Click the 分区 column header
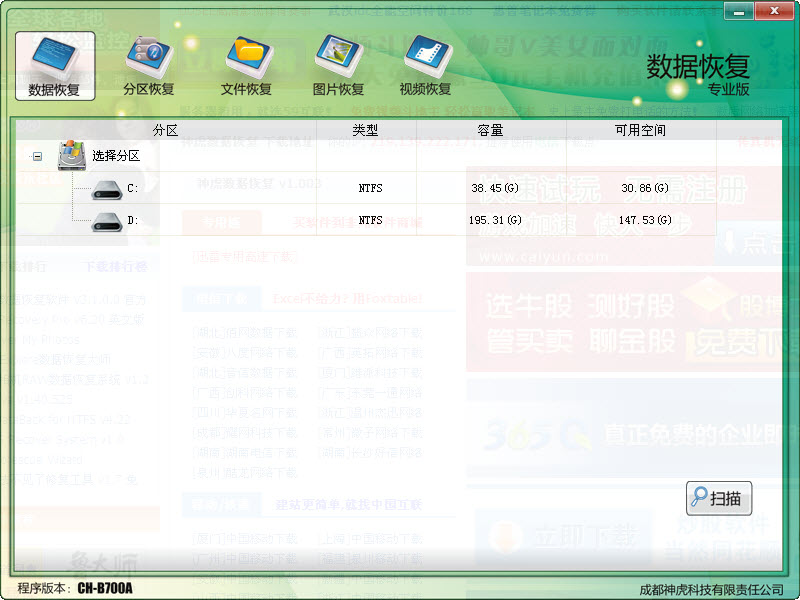 point(165,131)
